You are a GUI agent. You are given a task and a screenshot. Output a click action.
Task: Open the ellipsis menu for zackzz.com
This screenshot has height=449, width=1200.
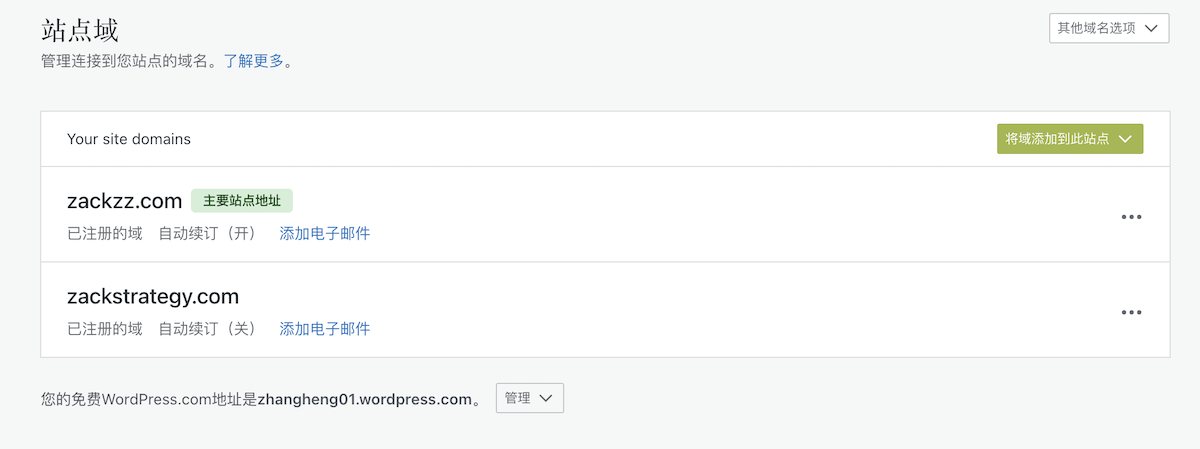click(1131, 216)
